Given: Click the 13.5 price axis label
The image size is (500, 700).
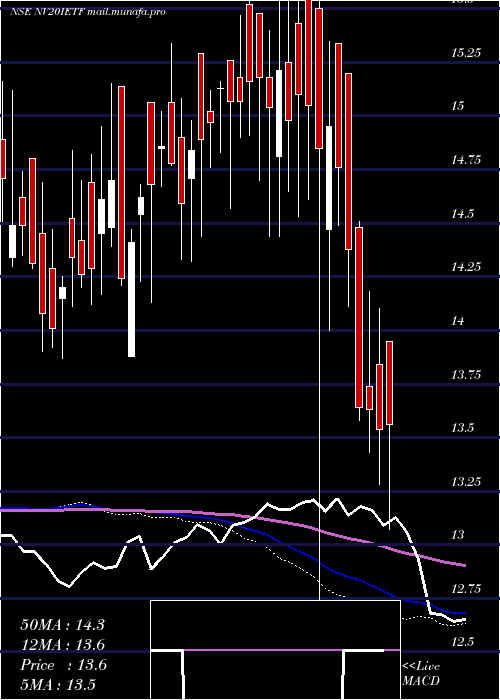Looking at the screenshot, I should (x=462, y=428).
